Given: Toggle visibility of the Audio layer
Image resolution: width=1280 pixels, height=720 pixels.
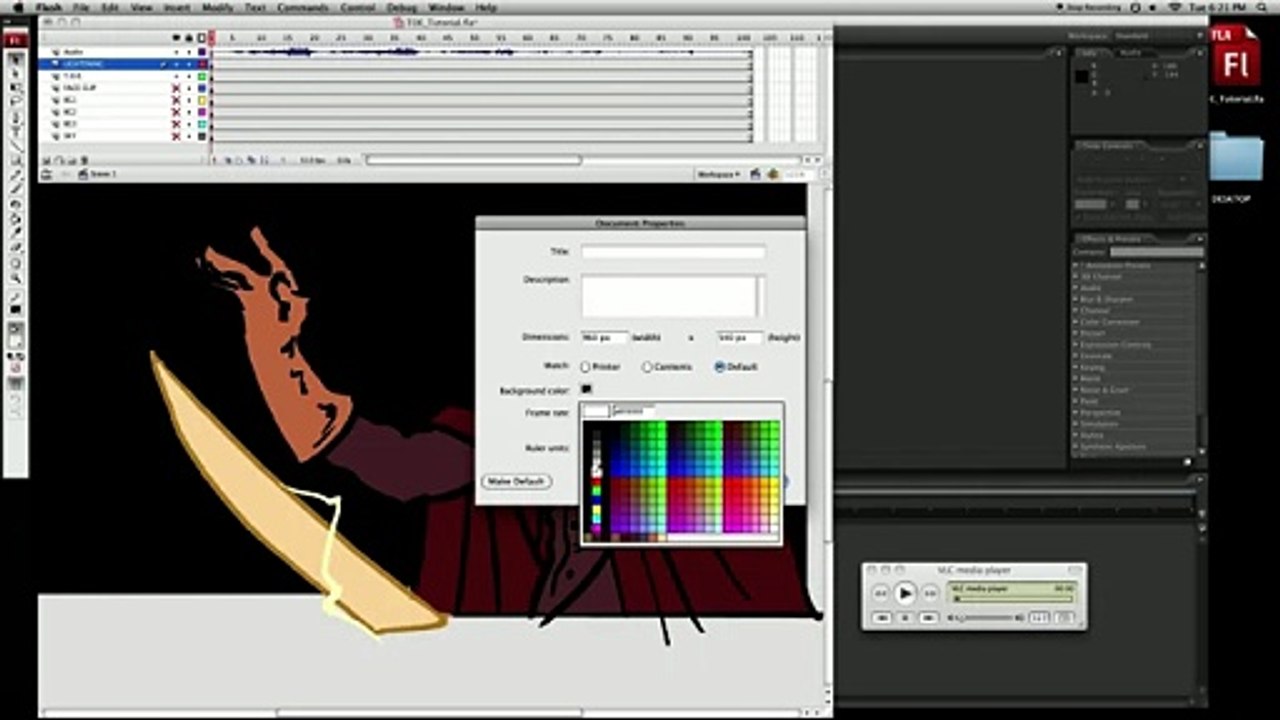Looking at the screenshot, I should 176,52.
